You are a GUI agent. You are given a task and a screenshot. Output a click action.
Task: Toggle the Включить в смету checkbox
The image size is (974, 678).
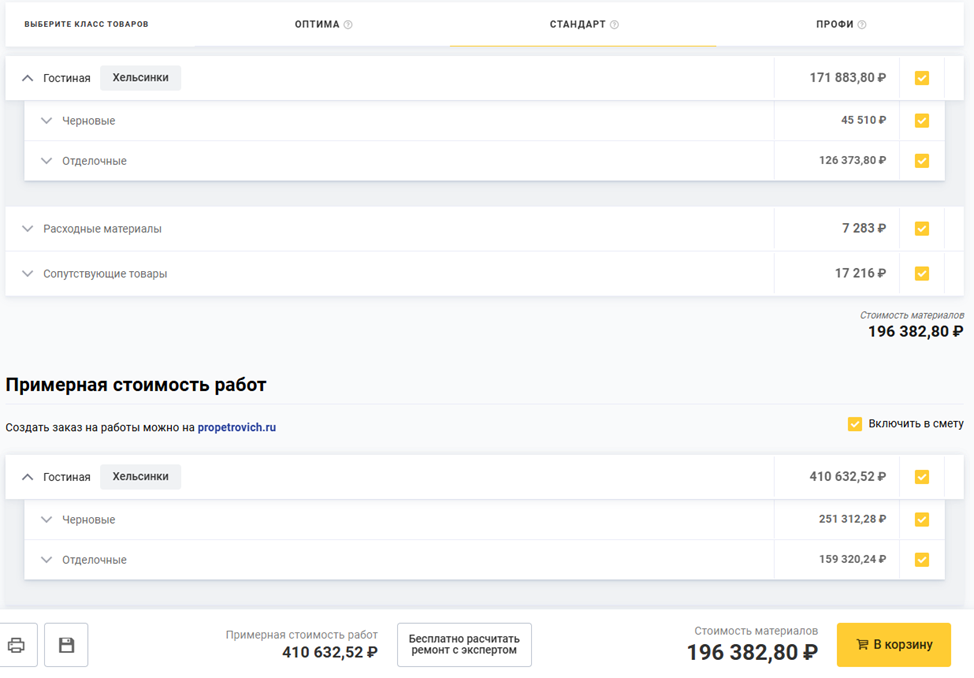click(855, 424)
